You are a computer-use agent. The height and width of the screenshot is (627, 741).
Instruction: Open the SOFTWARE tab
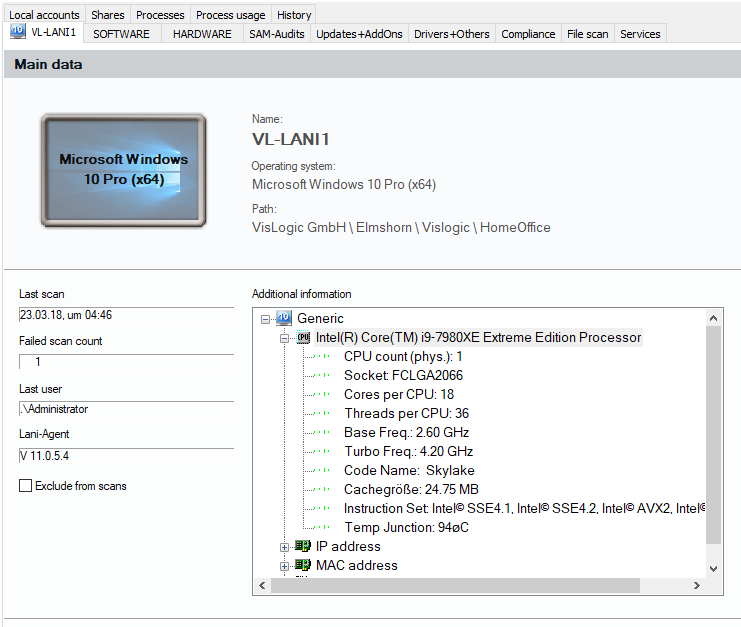(121, 34)
